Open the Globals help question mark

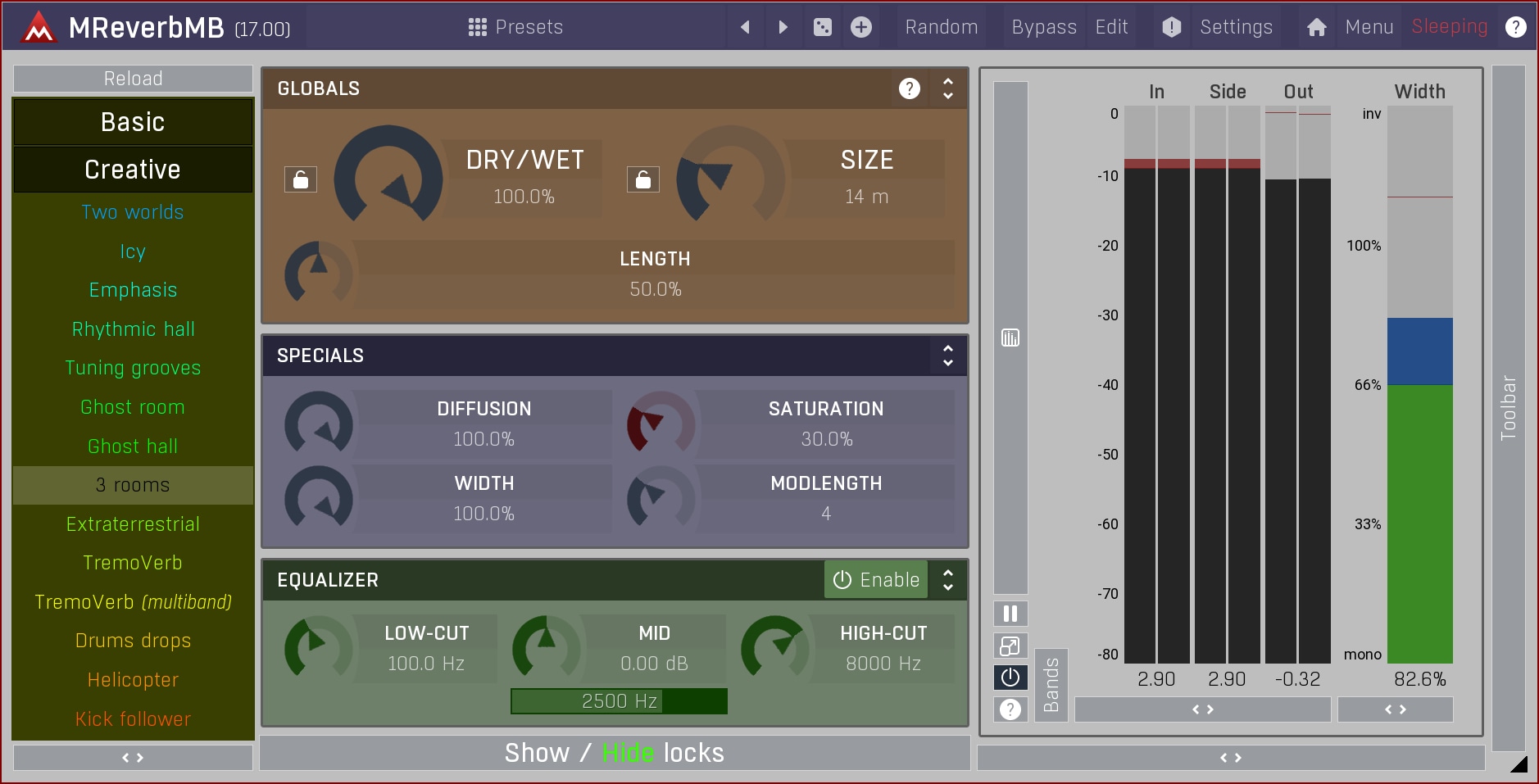coord(909,88)
